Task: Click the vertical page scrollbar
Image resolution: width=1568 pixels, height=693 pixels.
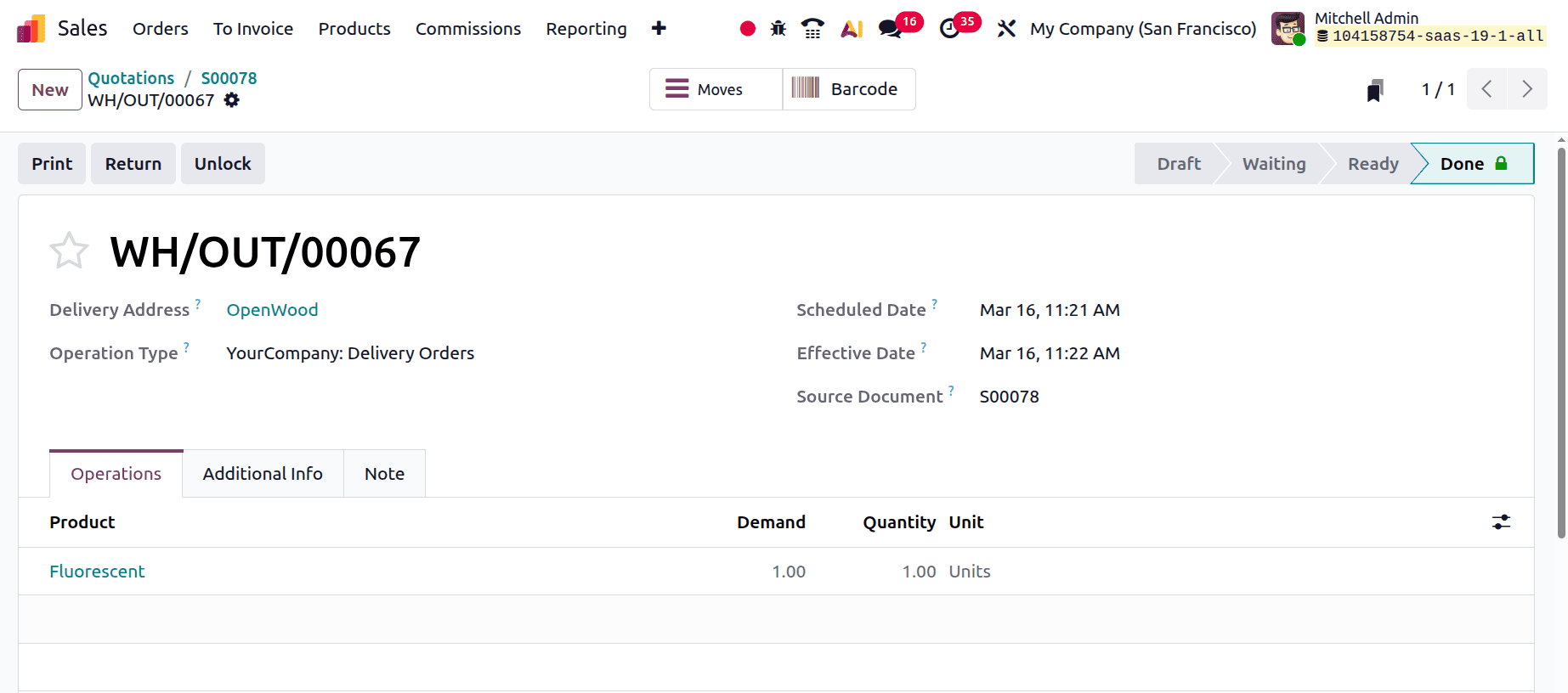Action: tap(1561, 342)
